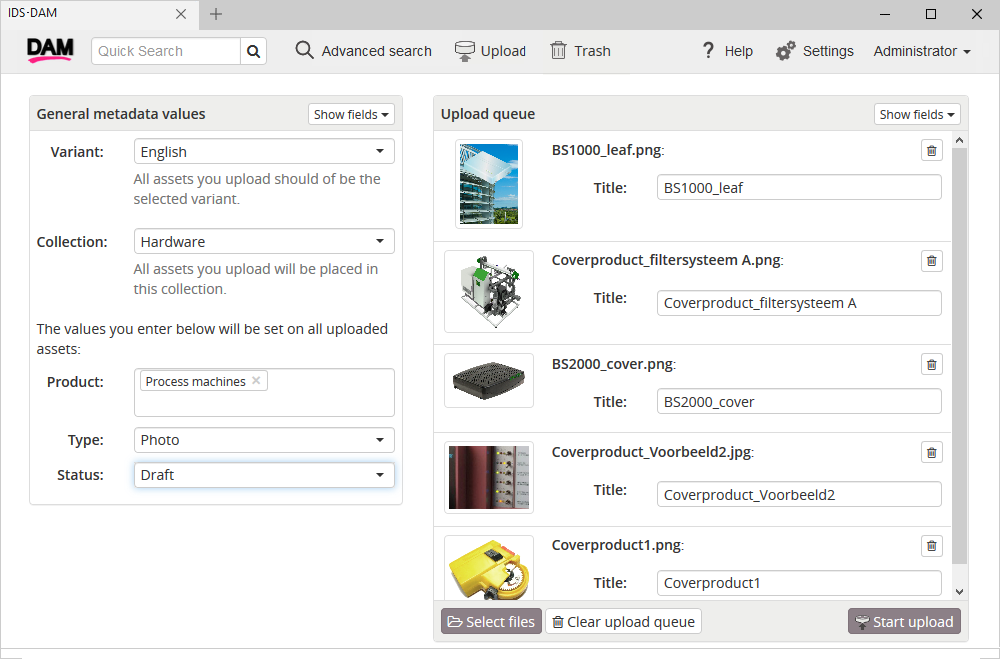Viewport: 1000px width, 659px height.
Task: Open Advanced search
Action: (x=363, y=51)
